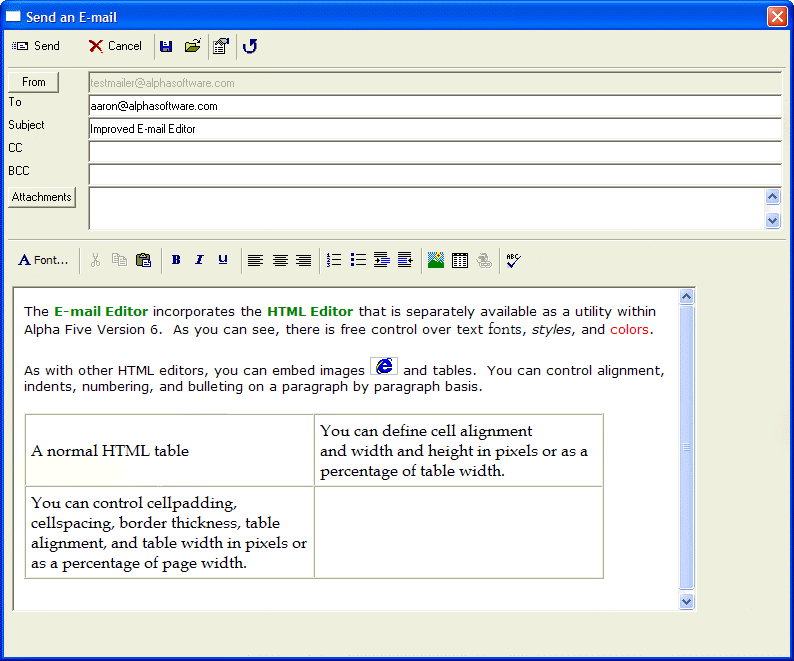The width and height of the screenshot is (794, 661).
Task: Apply numbered list formatting
Action: [334, 260]
